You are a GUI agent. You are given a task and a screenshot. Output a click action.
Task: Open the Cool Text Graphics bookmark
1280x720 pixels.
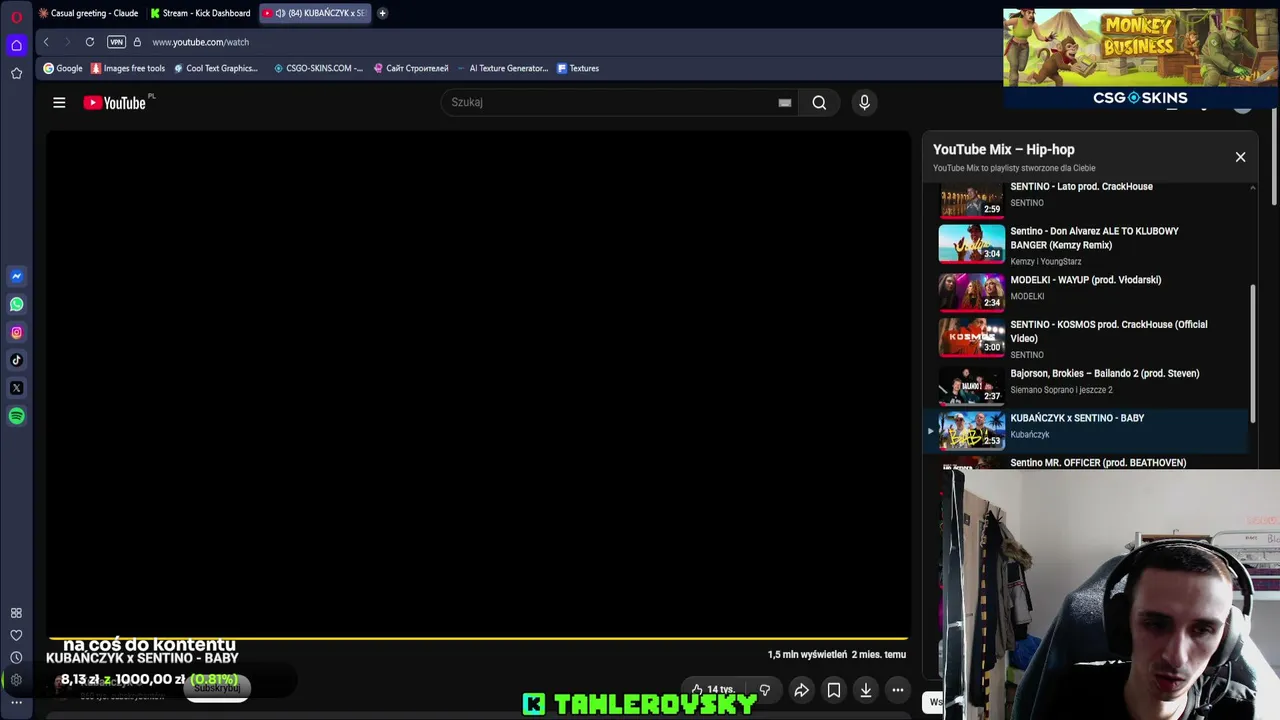[x=215, y=68]
